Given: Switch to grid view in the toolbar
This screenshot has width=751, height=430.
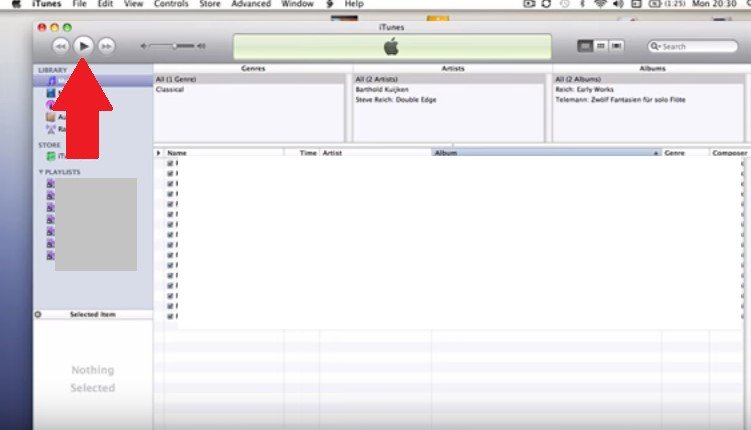Looking at the screenshot, I should click(x=601, y=46).
